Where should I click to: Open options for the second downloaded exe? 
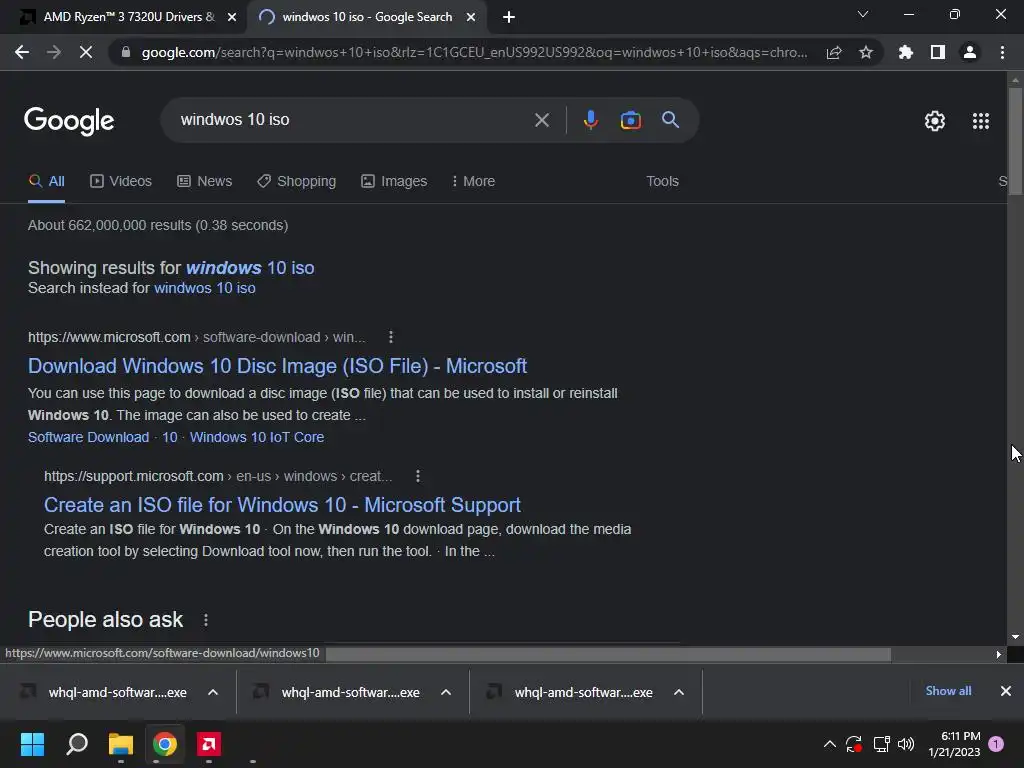tap(446, 692)
